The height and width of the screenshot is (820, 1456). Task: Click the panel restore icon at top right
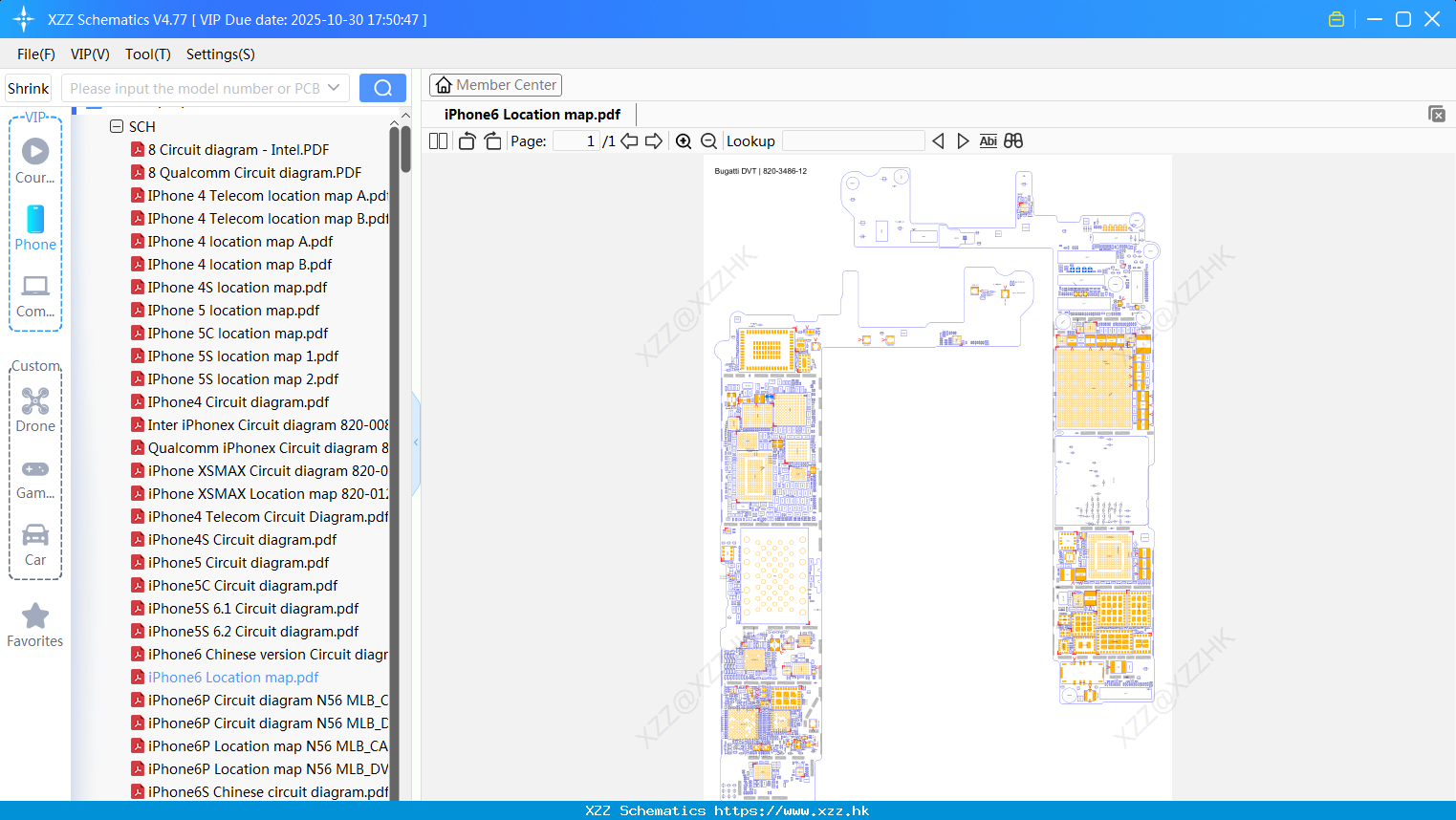click(1437, 114)
